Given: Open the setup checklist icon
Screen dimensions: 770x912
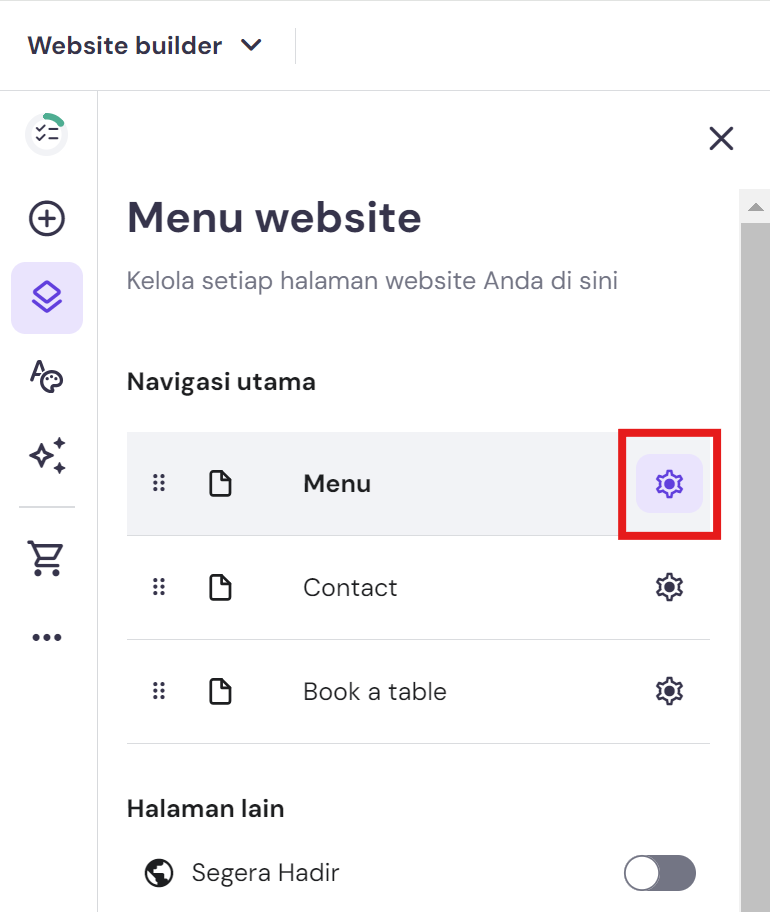Looking at the screenshot, I should pos(46,133).
